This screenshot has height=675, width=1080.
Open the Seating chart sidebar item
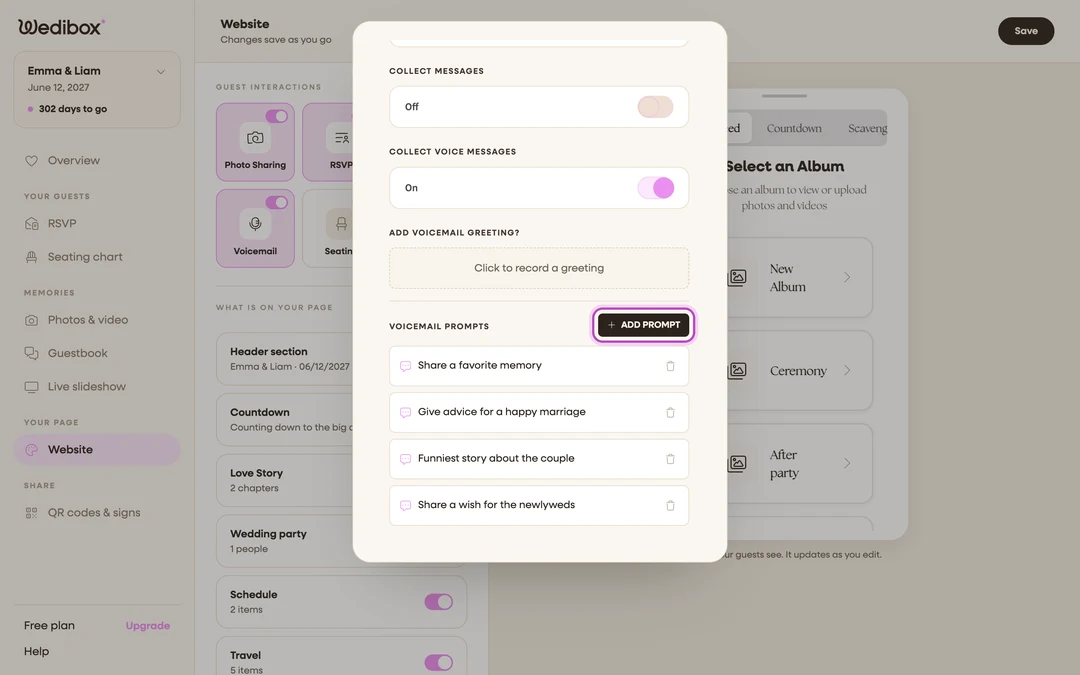click(x=85, y=257)
